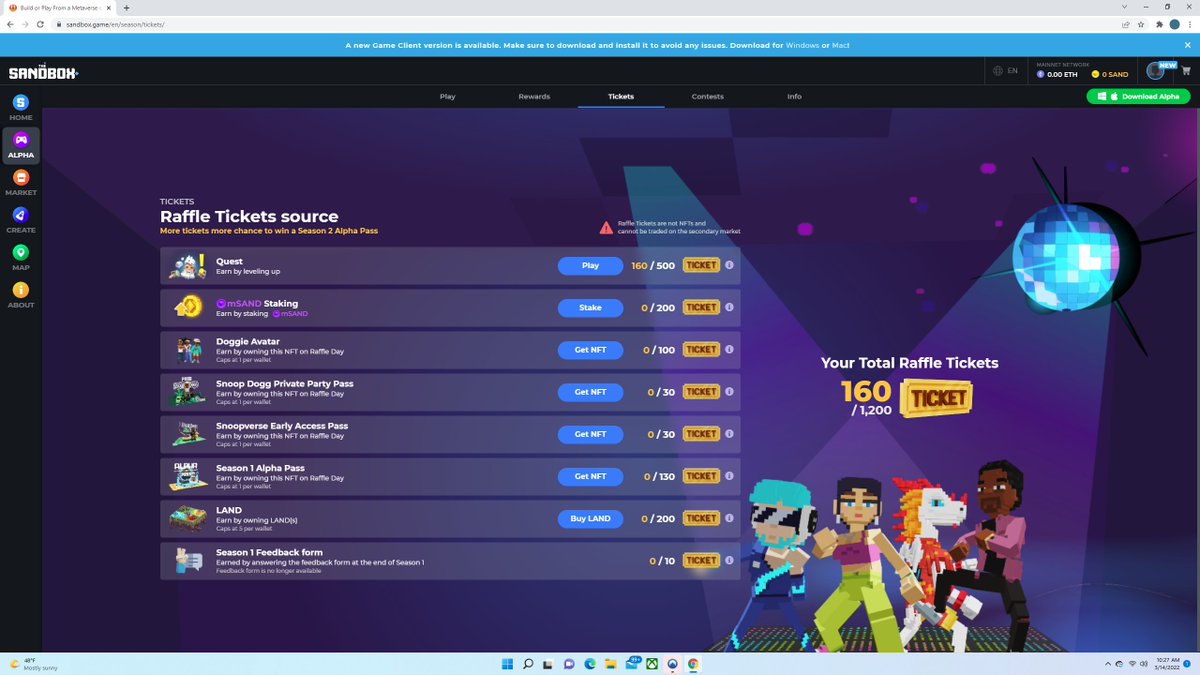The width and height of the screenshot is (1200, 675).
Task: Click Get NFT for Snoopverse Early Access Pass
Action: [590, 434]
